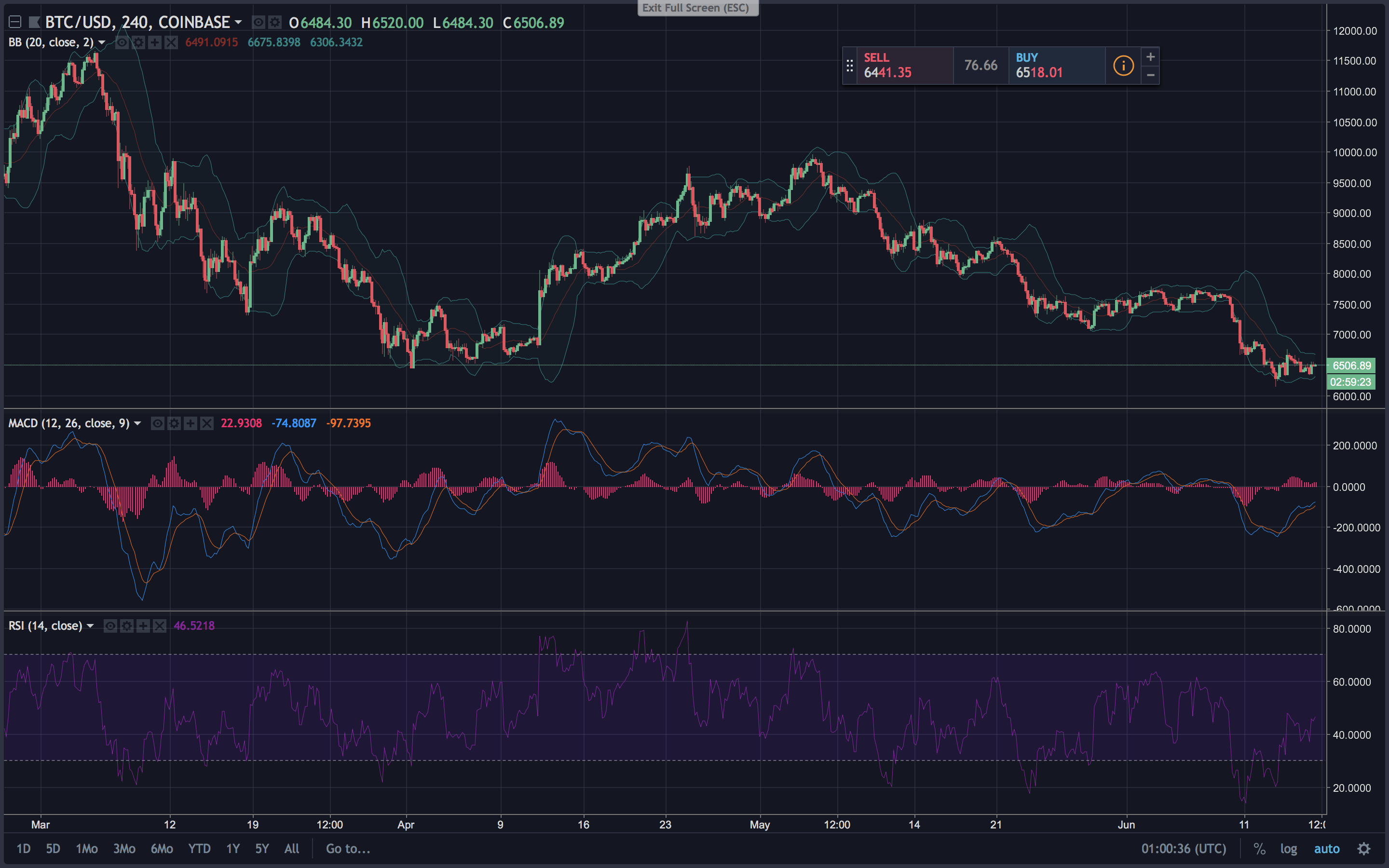Image resolution: width=1389 pixels, height=868 pixels.
Task: Click the flag icon beside BTC/USD title
Action: [34, 22]
